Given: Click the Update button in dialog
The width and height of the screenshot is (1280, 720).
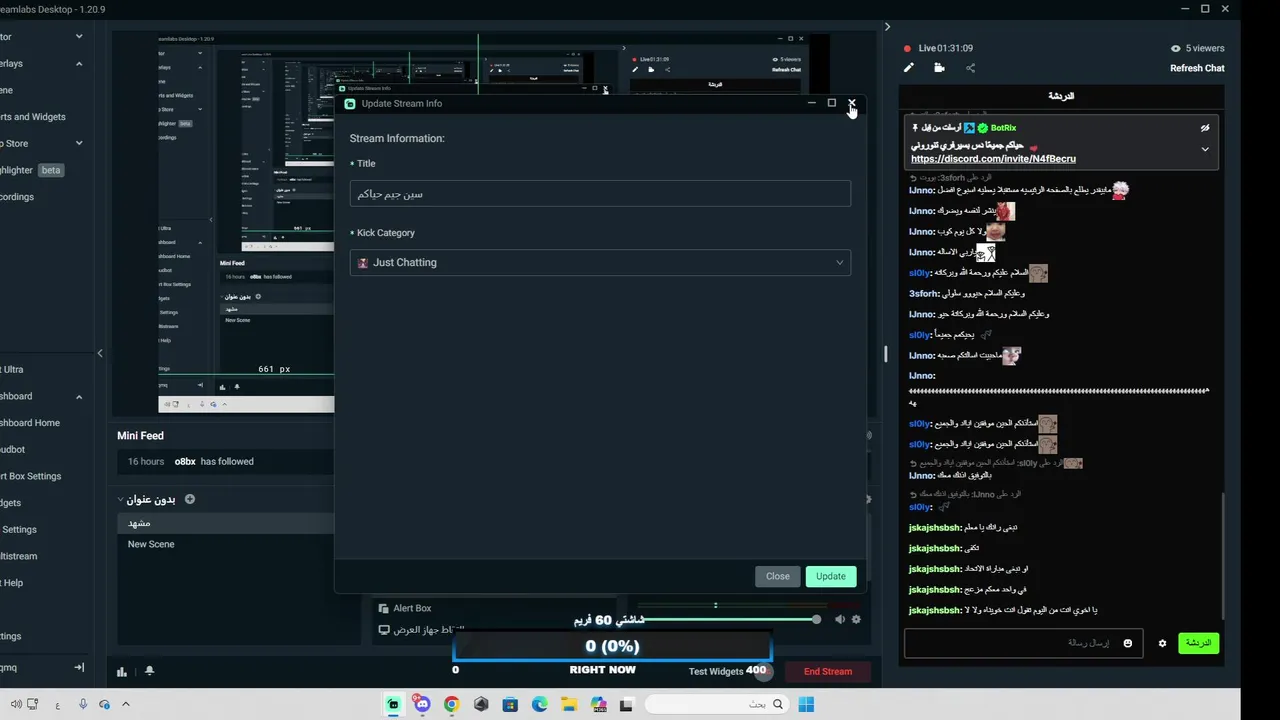Looking at the screenshot, I should click(831, 576).
